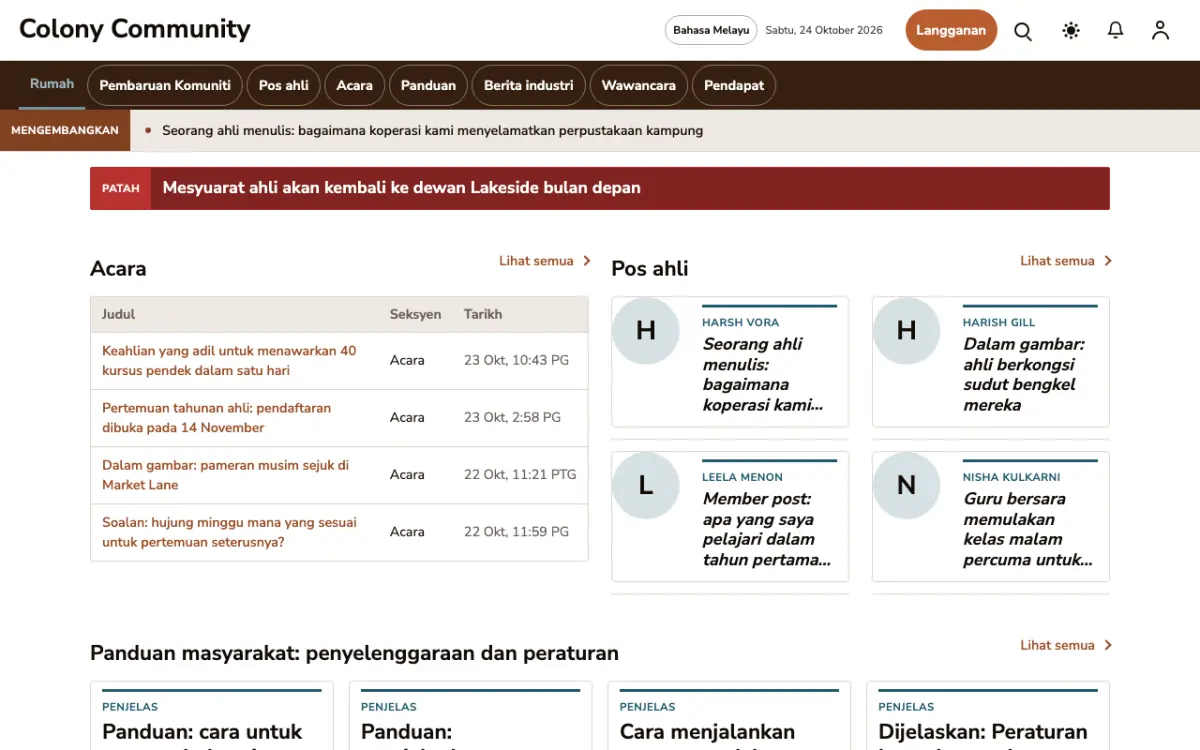The image size is (1200, 750).
Task: Click author name HARSH VORA
Action: click(x=740, y=323)
